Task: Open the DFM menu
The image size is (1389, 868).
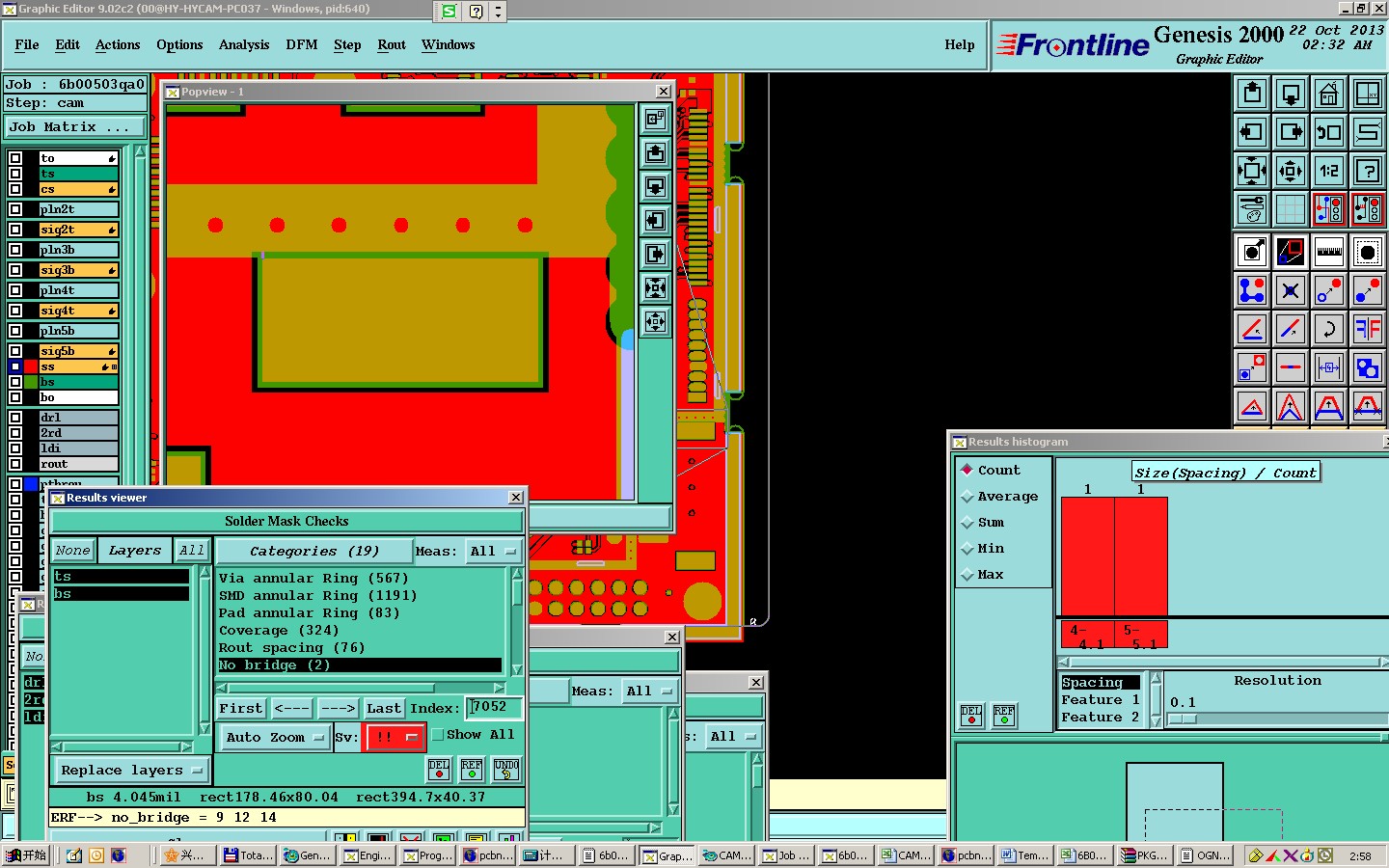Action: tap(302, 44)
